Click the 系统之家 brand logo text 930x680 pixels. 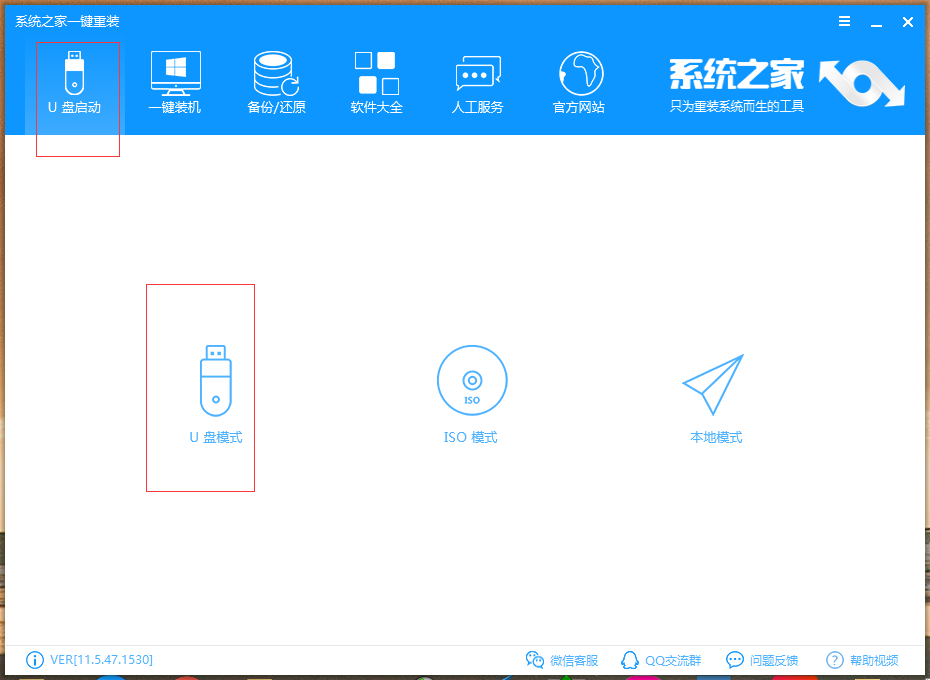point(736,75)
